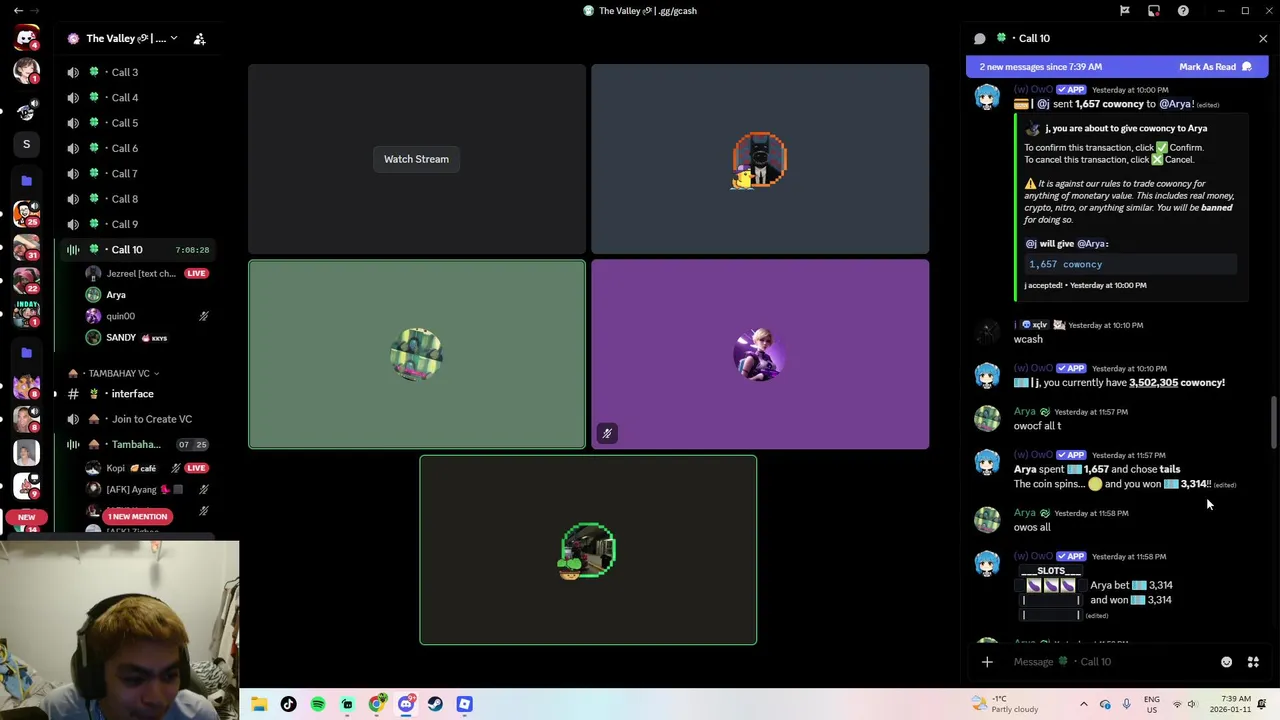Viewport: 1280px width, 720px height.
Task: Join the Call 9 voice channel
Action: click(x=136, y=224)
